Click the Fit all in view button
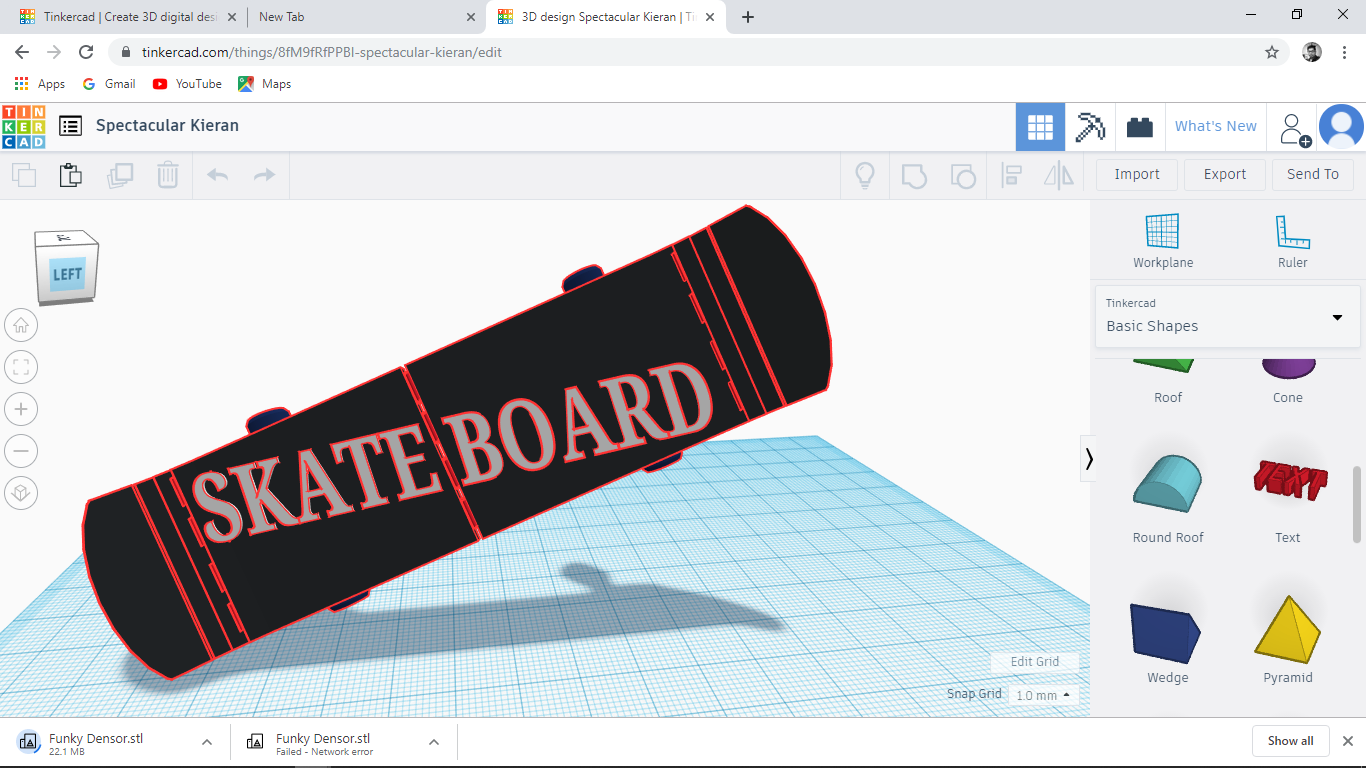This screenshot has height=768, width=1366. (x=22, y=367)
